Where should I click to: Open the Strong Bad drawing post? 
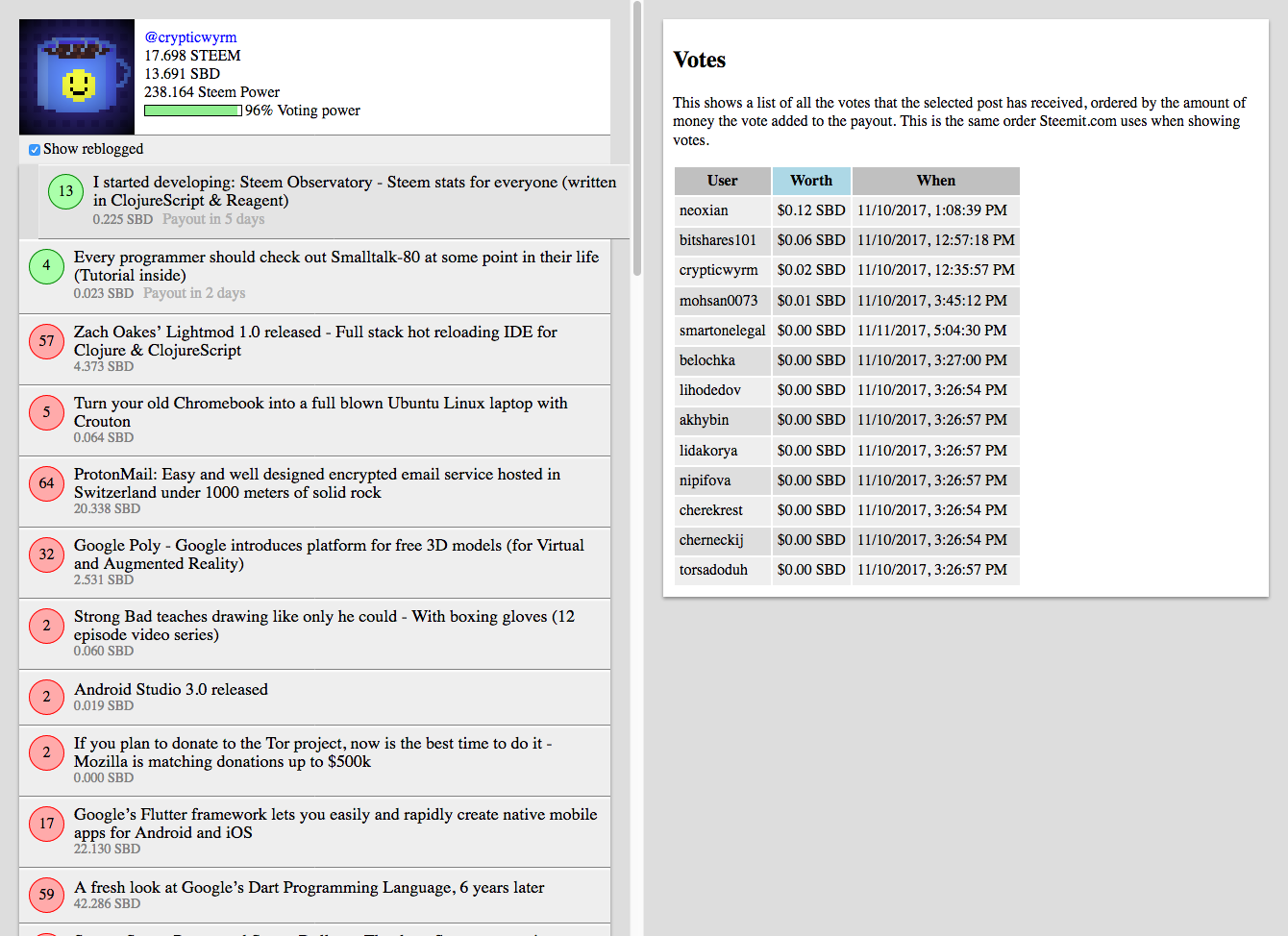pos(314,634)
